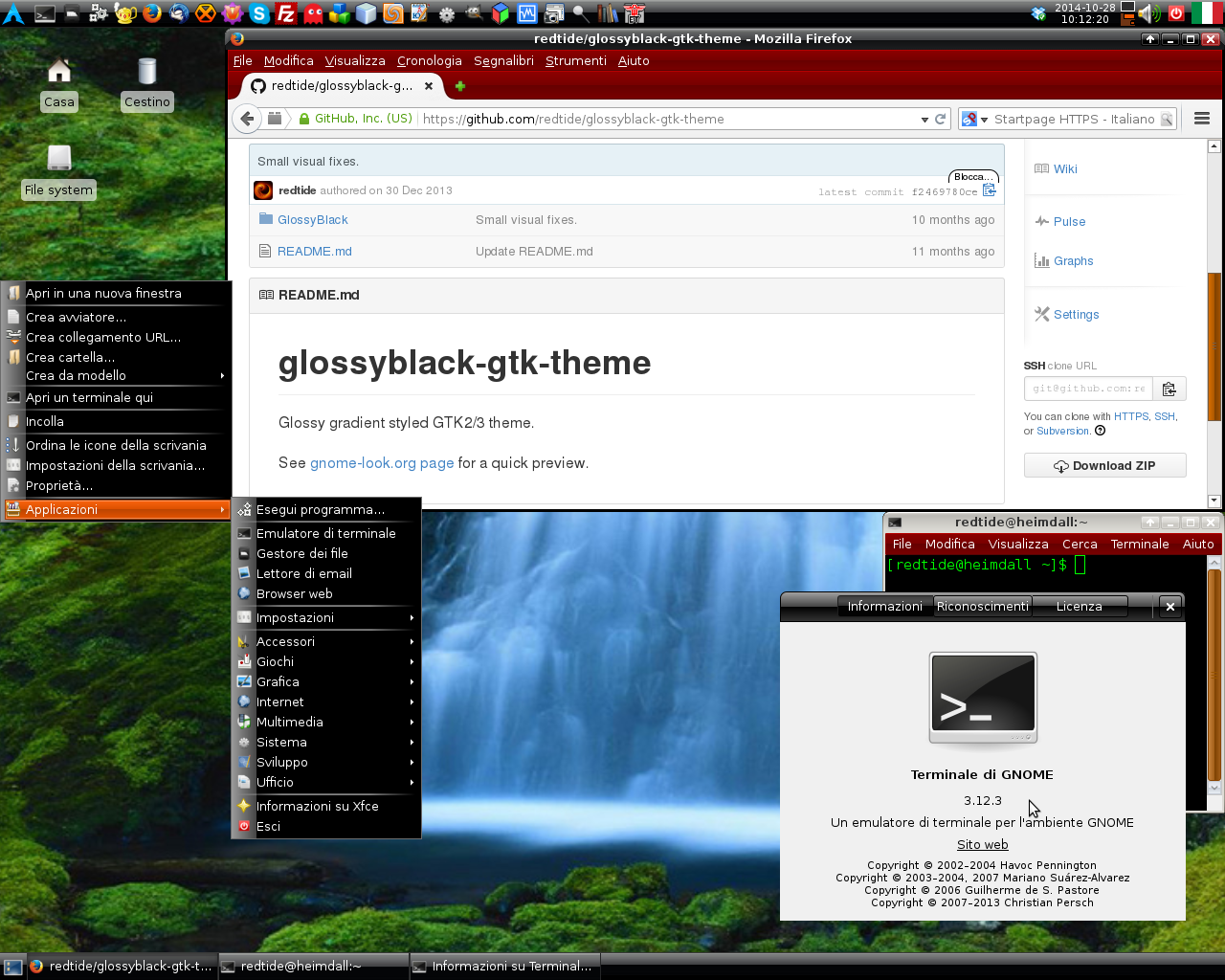Viewport: 1225px width, 980px height.
Task: Expand Impostazioni submenu
Action: [326, 617]
